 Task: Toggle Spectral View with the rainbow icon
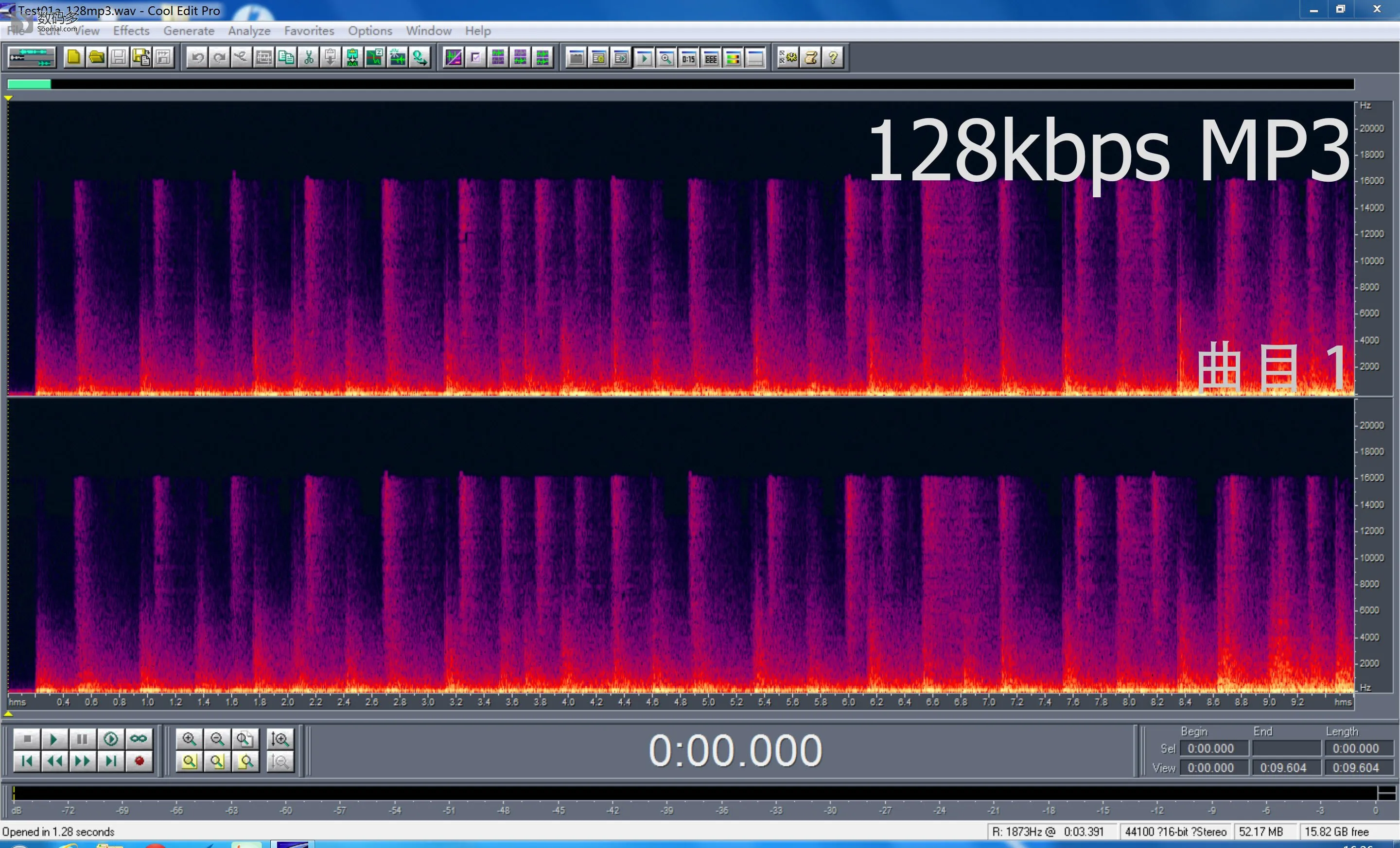[733, 57]
